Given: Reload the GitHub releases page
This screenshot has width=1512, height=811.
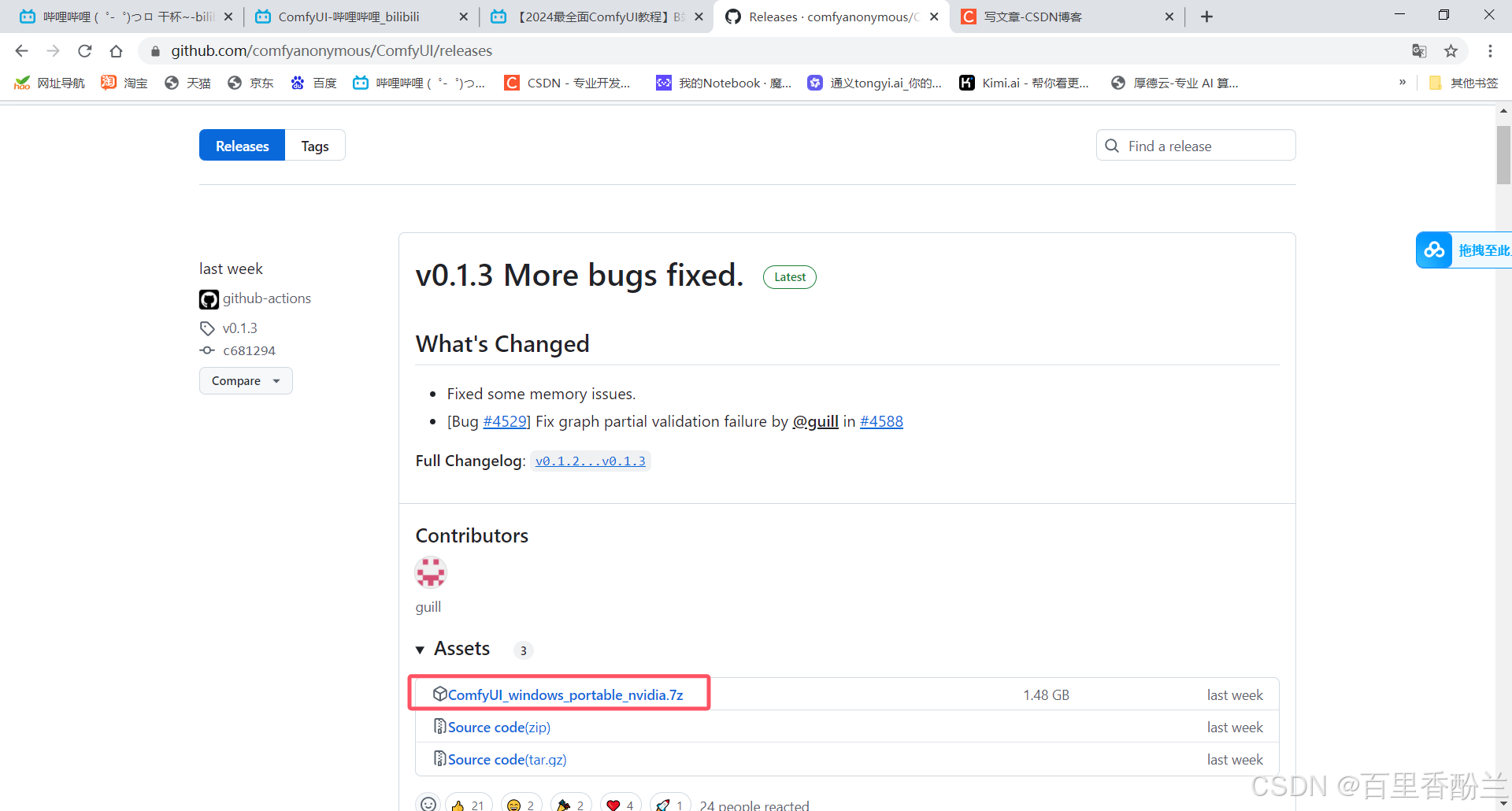Looking at the screenshot, I should pos(84,51).
